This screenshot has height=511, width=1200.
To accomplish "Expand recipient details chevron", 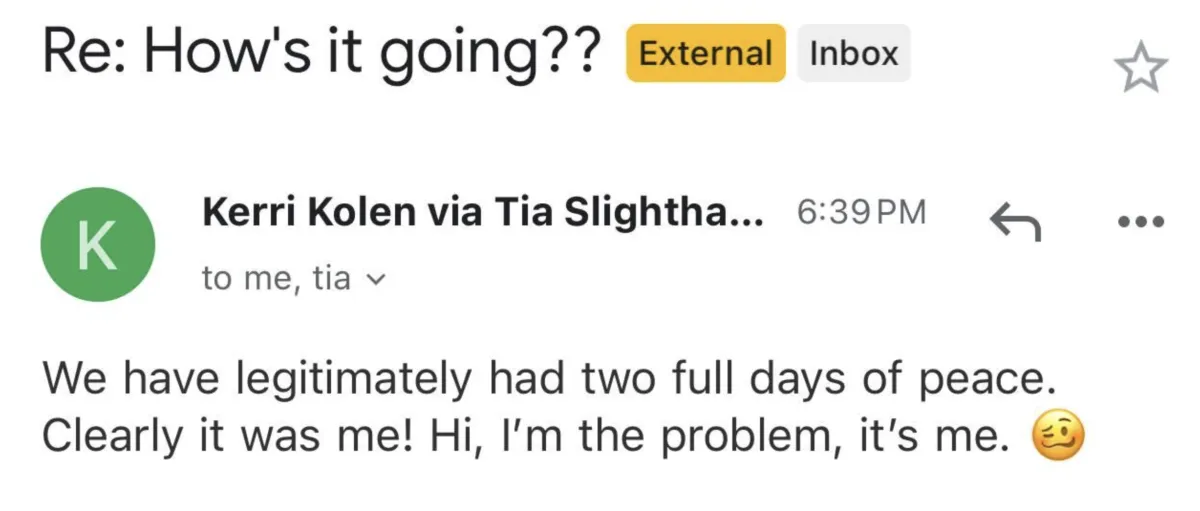I will [376, 279].
